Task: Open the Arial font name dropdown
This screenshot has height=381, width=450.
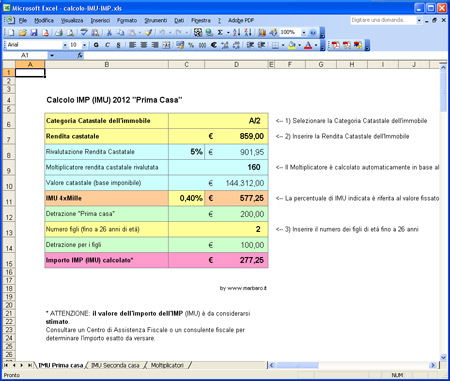Action: point(65,45)
